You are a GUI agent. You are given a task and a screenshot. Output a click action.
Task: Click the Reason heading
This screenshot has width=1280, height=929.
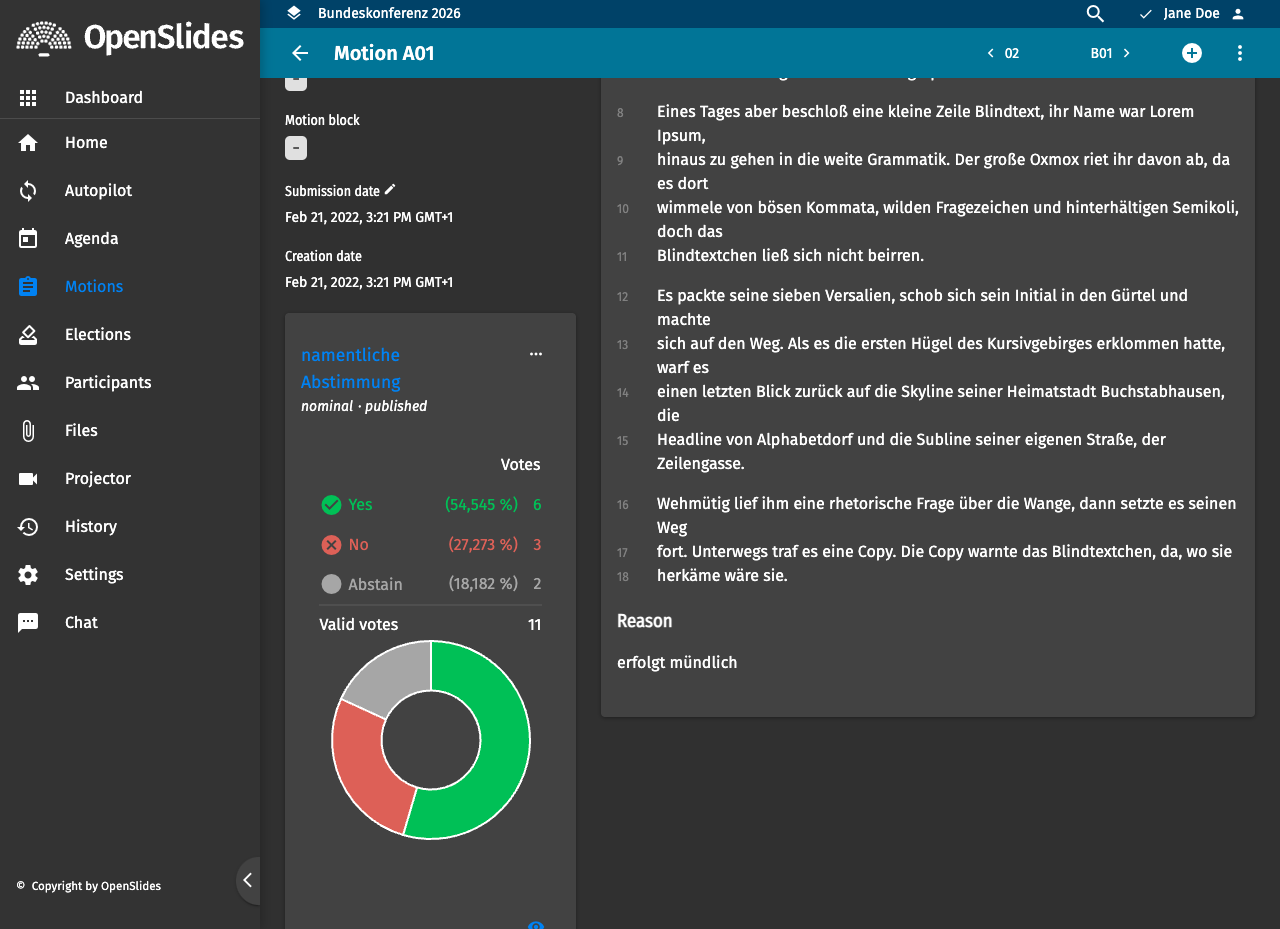pos(644,621)
